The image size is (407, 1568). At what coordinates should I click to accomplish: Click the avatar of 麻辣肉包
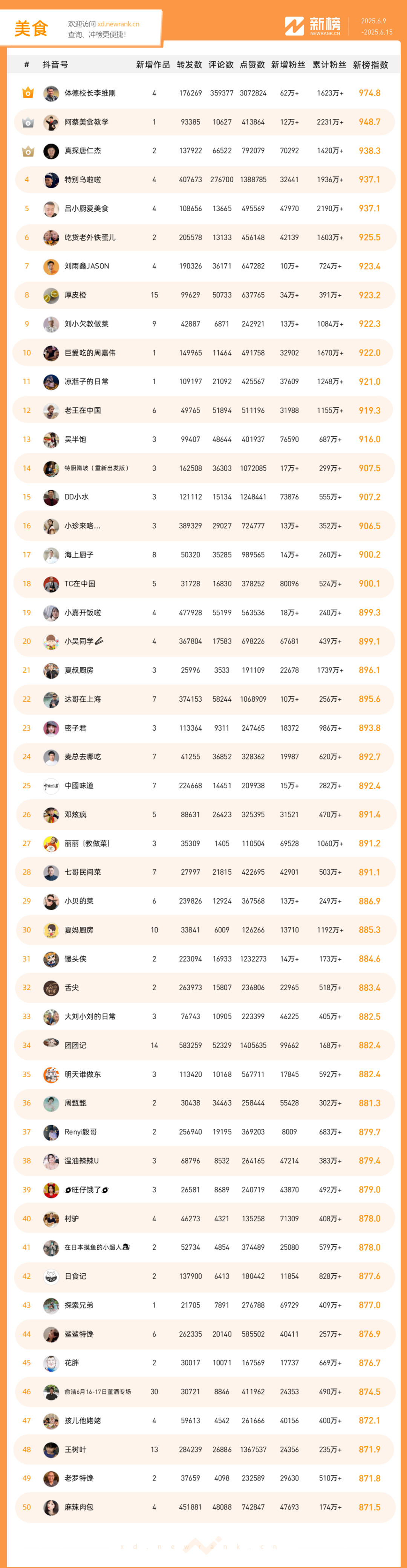point(51,1507)
